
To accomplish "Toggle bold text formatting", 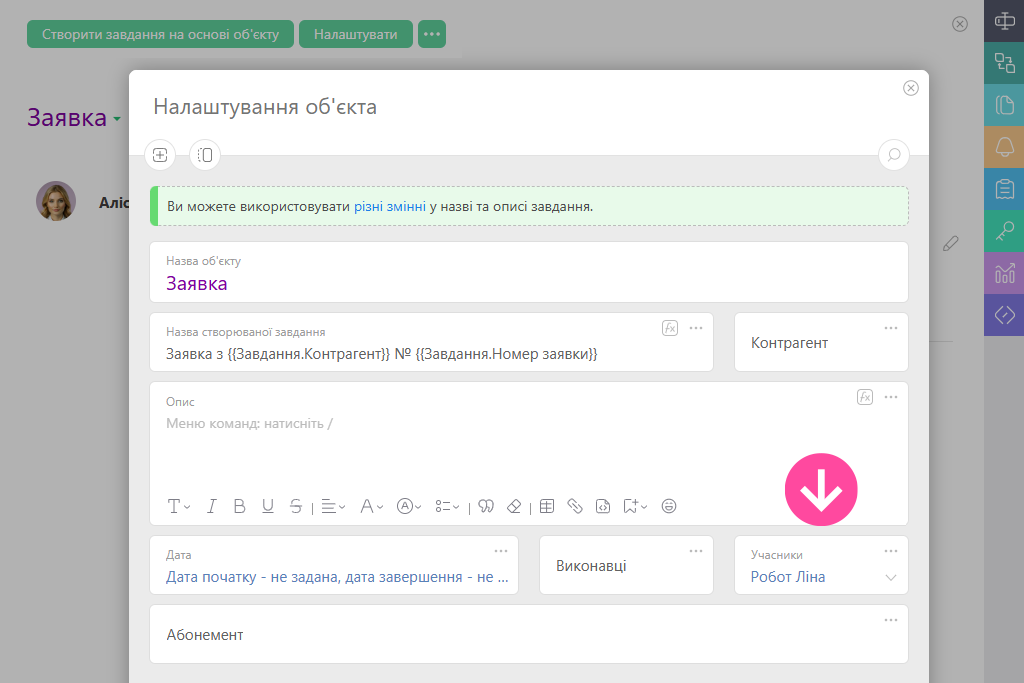I will [x=239, y=506].
